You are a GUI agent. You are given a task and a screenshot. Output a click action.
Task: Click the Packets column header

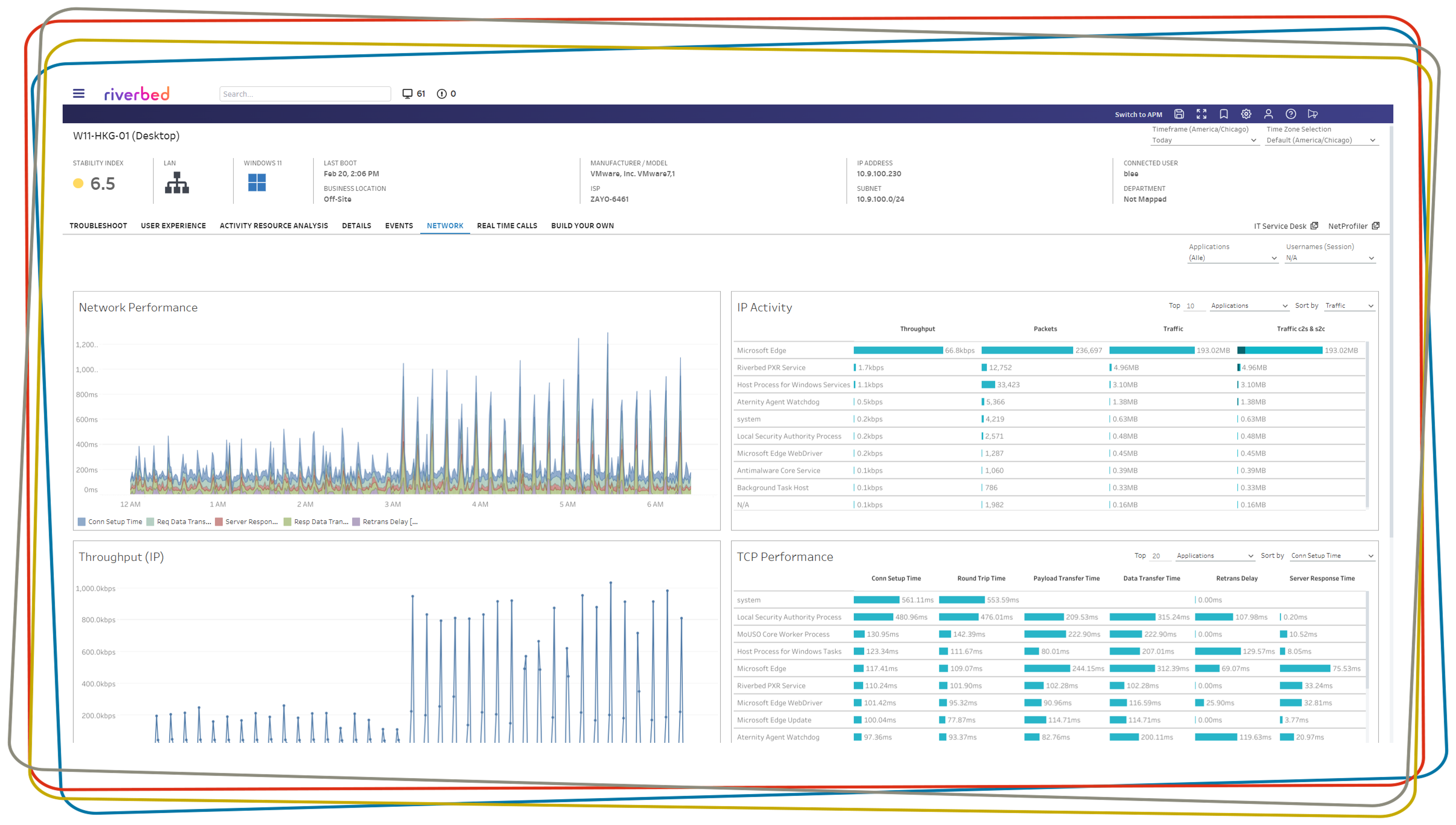coord(1045,329)
